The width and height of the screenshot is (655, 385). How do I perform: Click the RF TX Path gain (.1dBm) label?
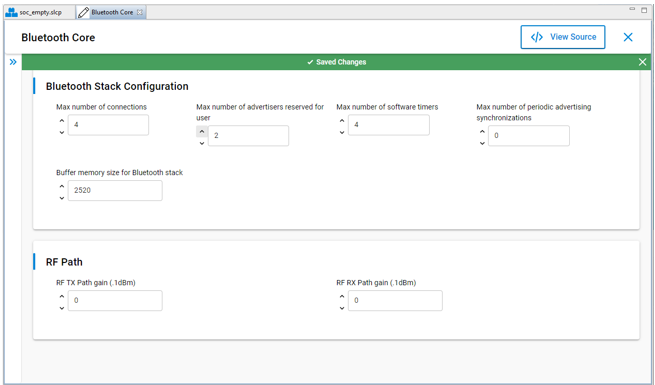[x=96, y=283]
